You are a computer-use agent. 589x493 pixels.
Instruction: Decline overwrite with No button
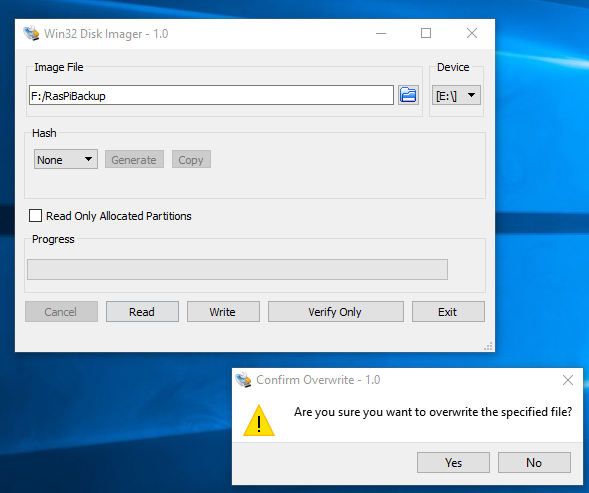534,462
